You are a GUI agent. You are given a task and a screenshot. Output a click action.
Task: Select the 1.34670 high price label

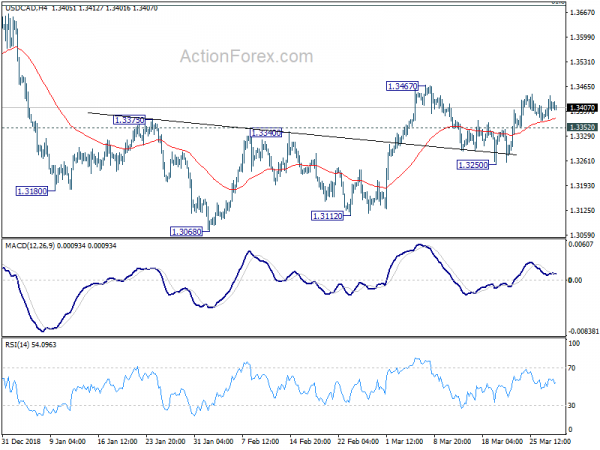point(402,86)
